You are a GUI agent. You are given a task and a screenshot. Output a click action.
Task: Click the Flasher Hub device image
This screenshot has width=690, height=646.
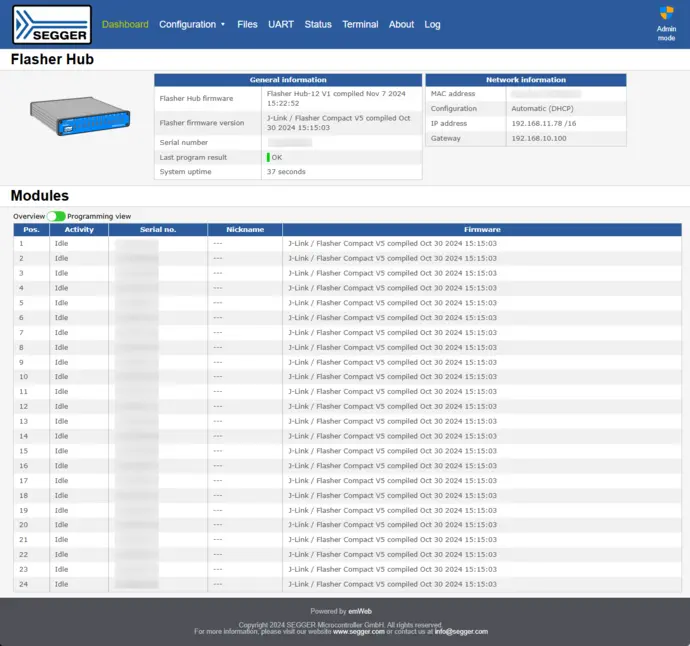(x=79, y=118)
